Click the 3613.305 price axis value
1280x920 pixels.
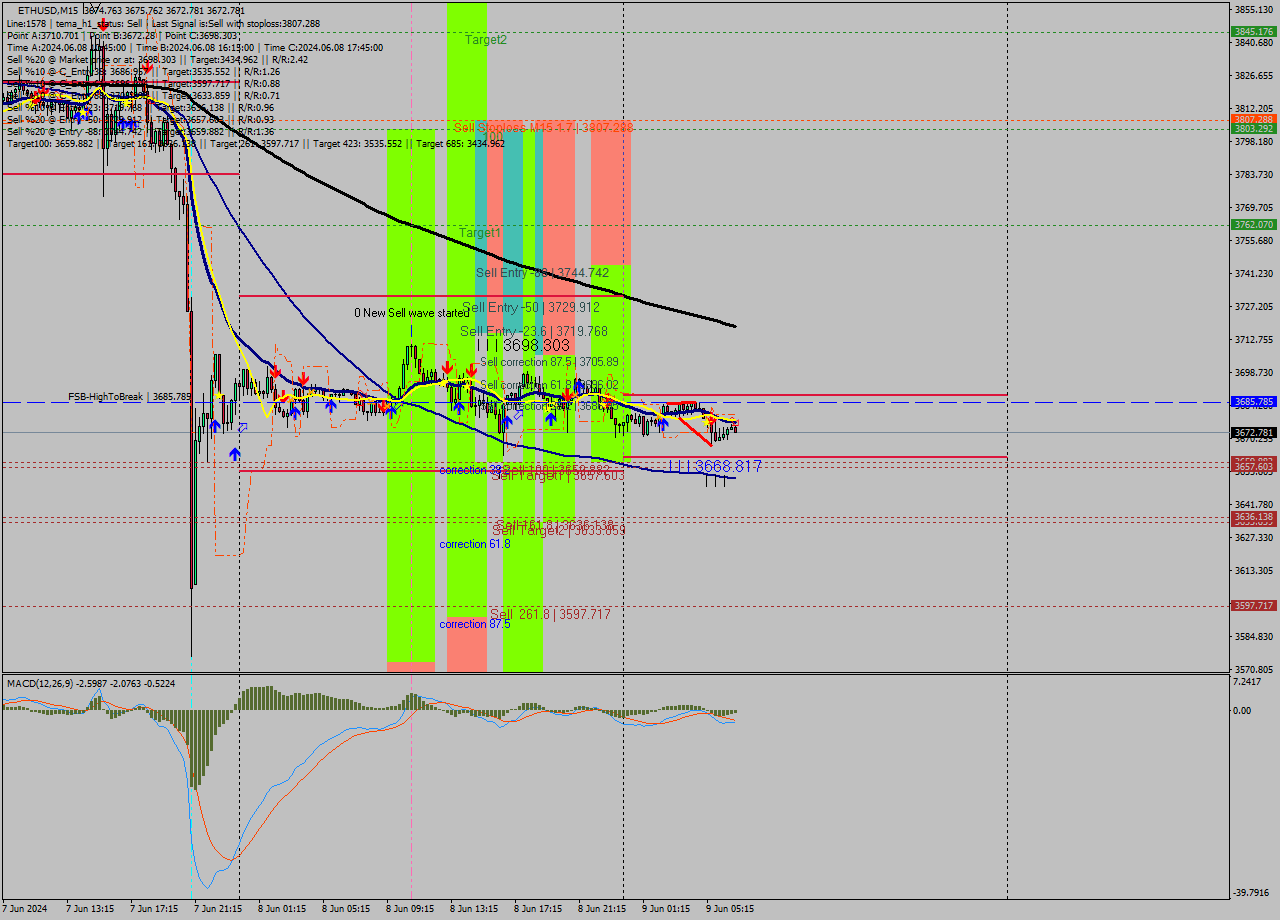1253,570
